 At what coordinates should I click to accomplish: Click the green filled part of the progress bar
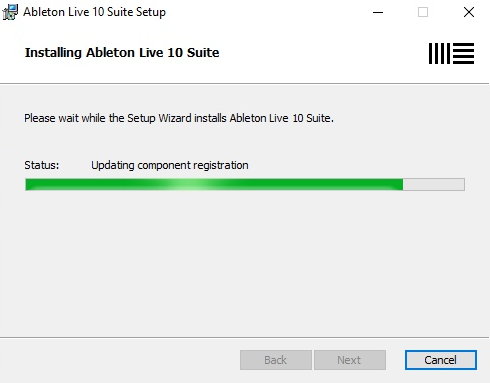(214, 184)
